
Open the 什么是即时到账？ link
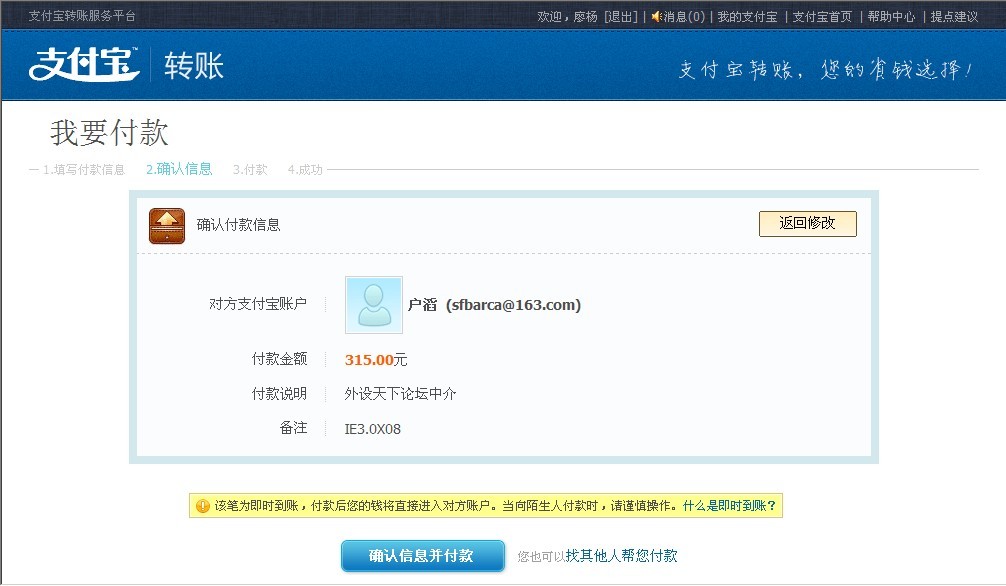[x=729, y=506]
